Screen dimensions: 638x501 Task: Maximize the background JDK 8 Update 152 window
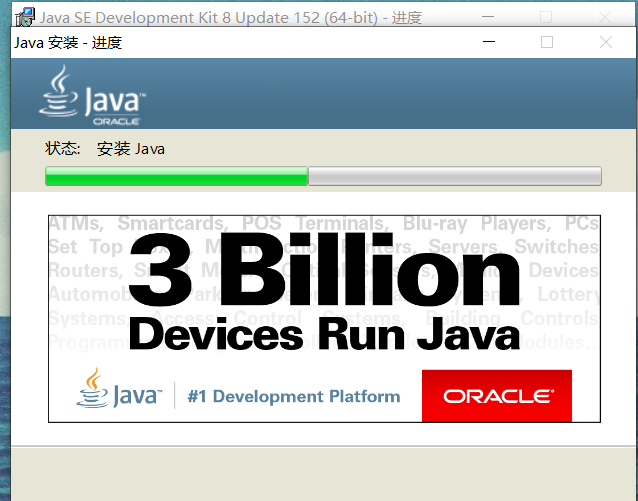(546, 17)
